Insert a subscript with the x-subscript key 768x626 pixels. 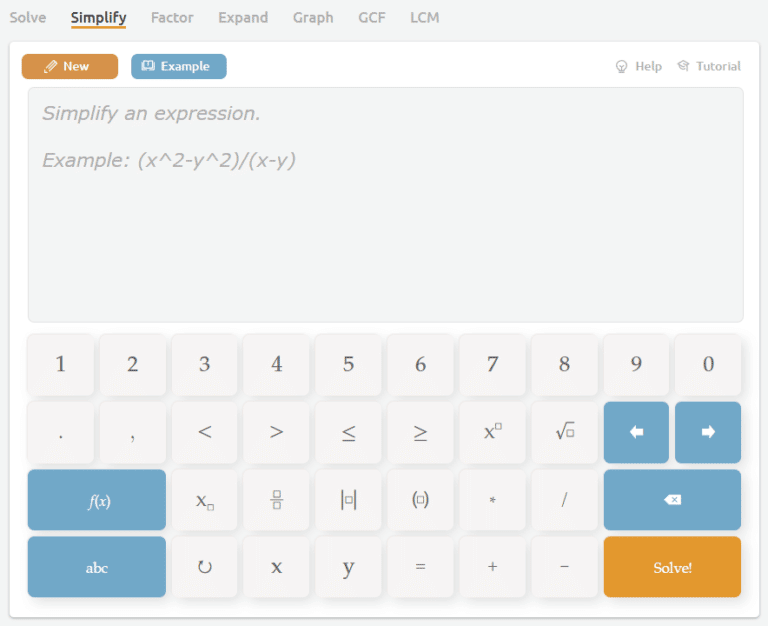coord(205,500)
